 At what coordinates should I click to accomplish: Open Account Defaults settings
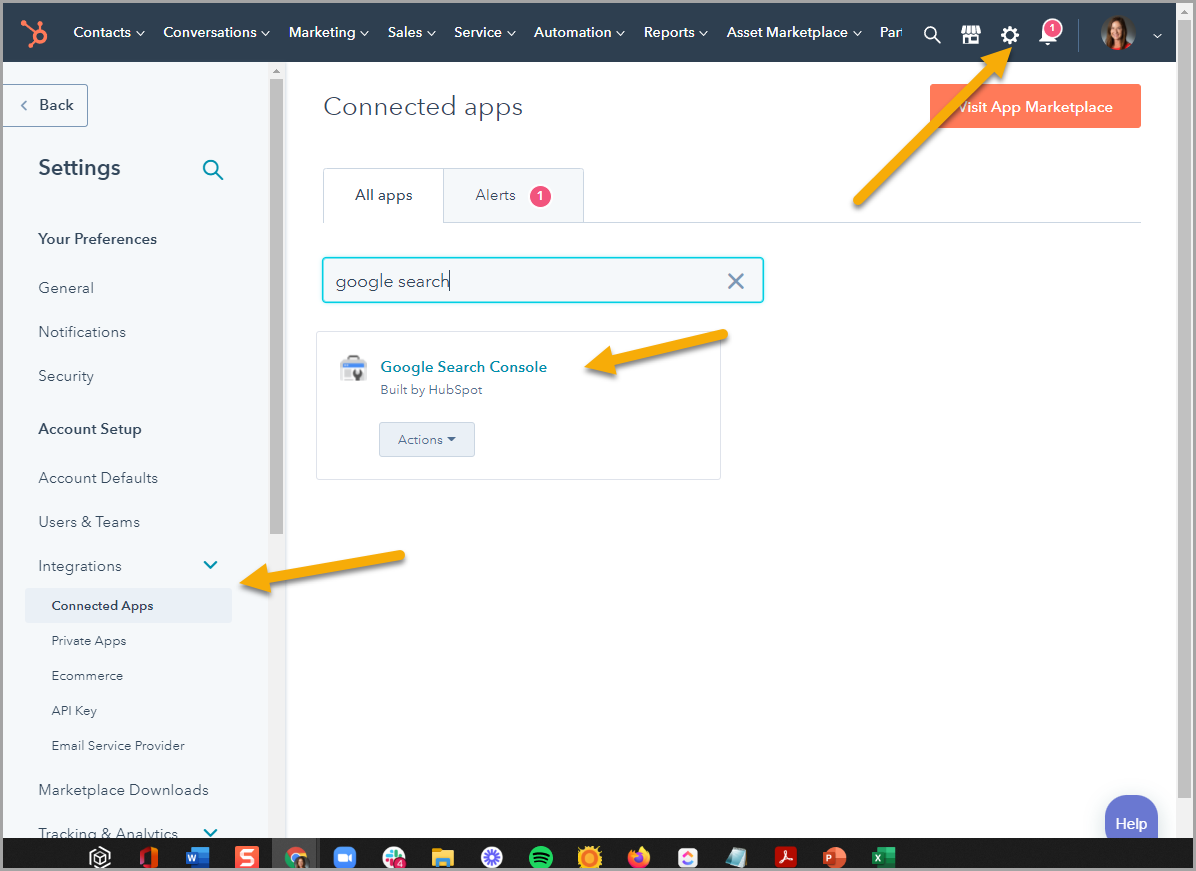click(98, 478)
